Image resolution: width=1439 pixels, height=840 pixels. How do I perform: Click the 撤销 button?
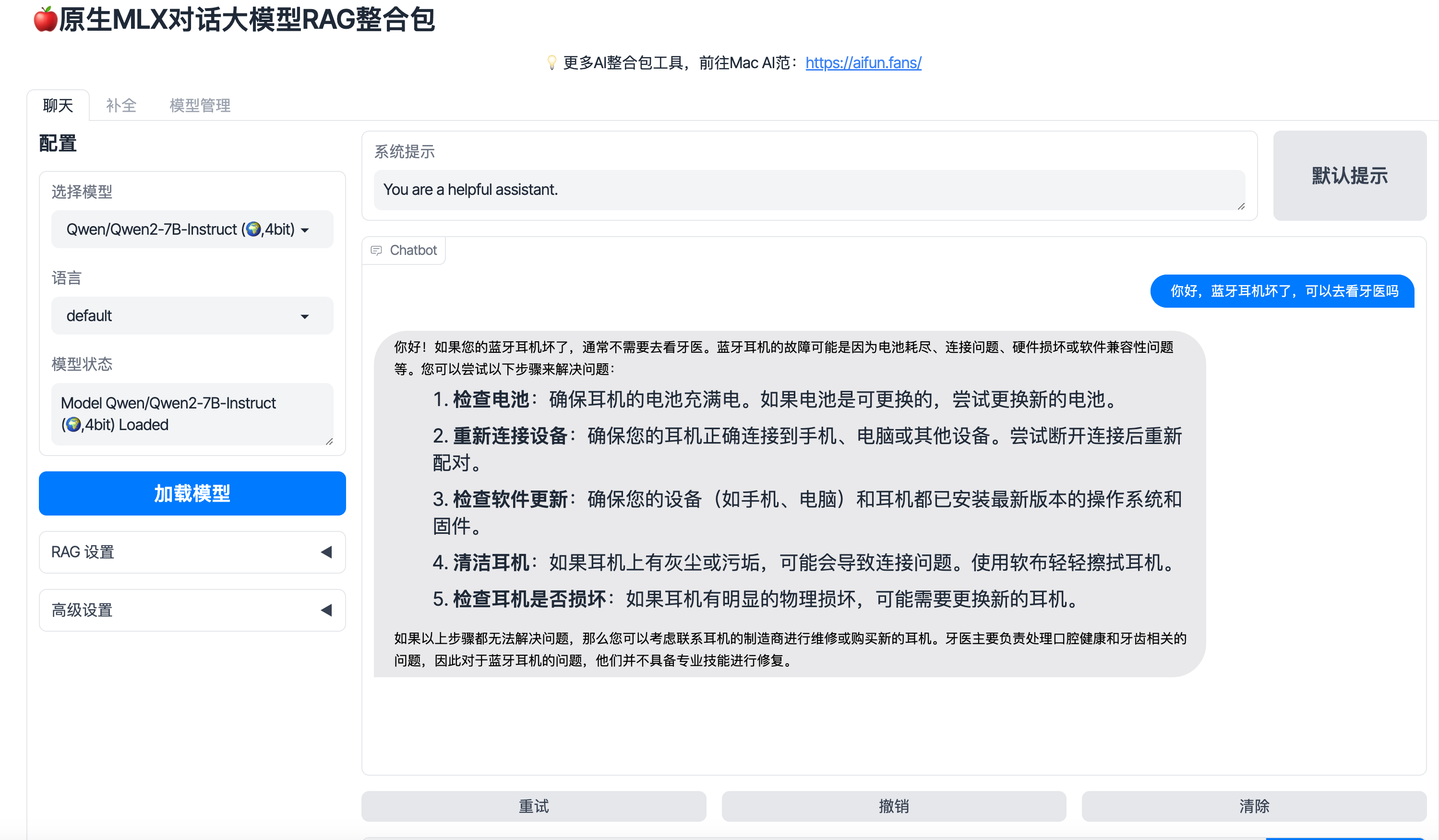point(894,806)
